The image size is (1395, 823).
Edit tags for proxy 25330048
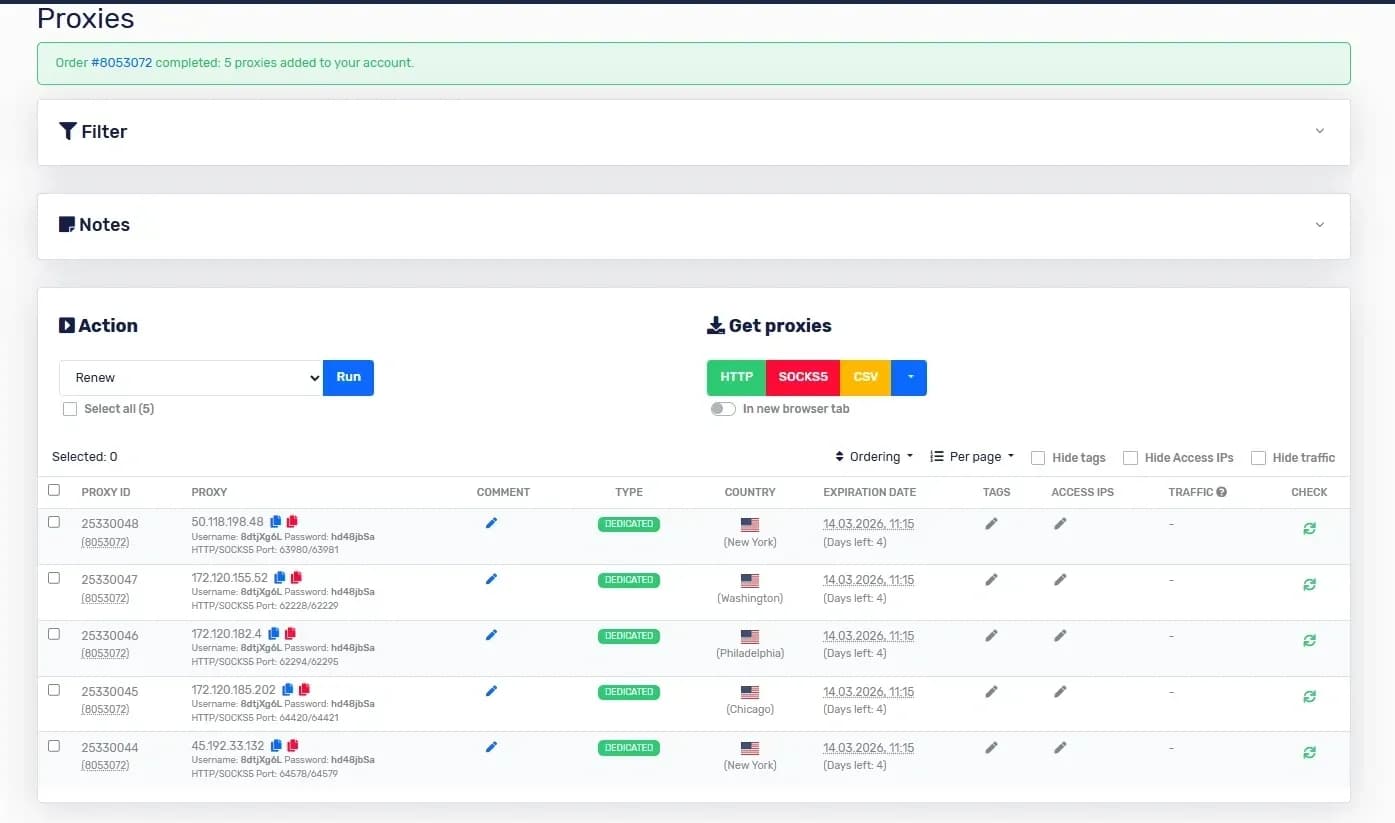point(991,523)
